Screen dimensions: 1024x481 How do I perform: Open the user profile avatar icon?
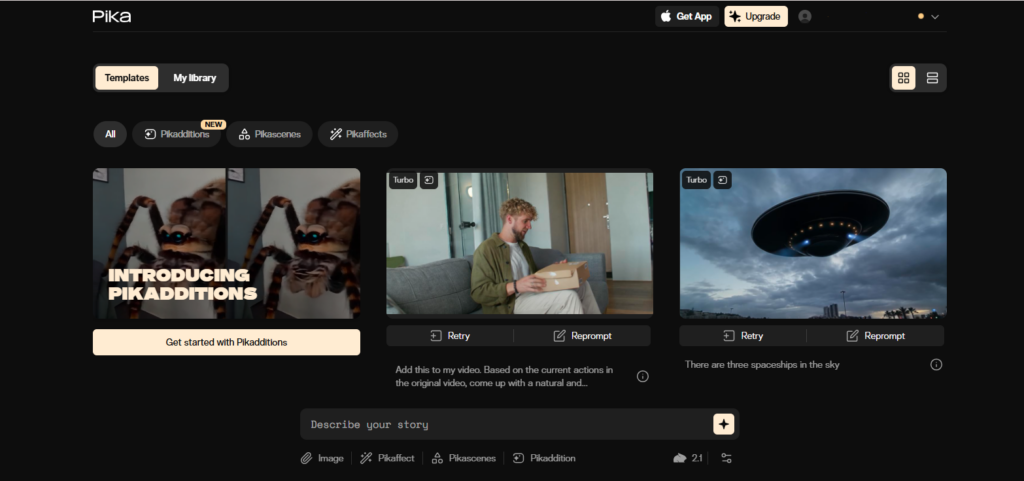tap(805, 16)
